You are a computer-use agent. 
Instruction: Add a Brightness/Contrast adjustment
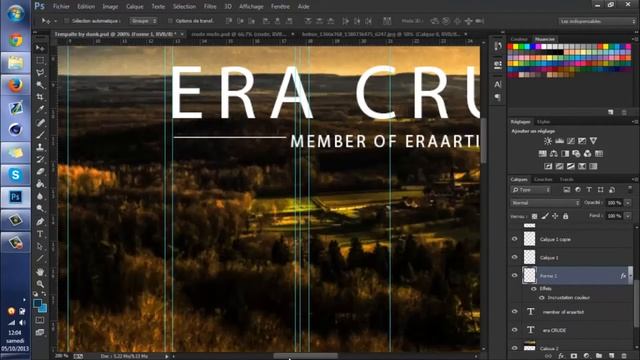(x=548, y=141)
